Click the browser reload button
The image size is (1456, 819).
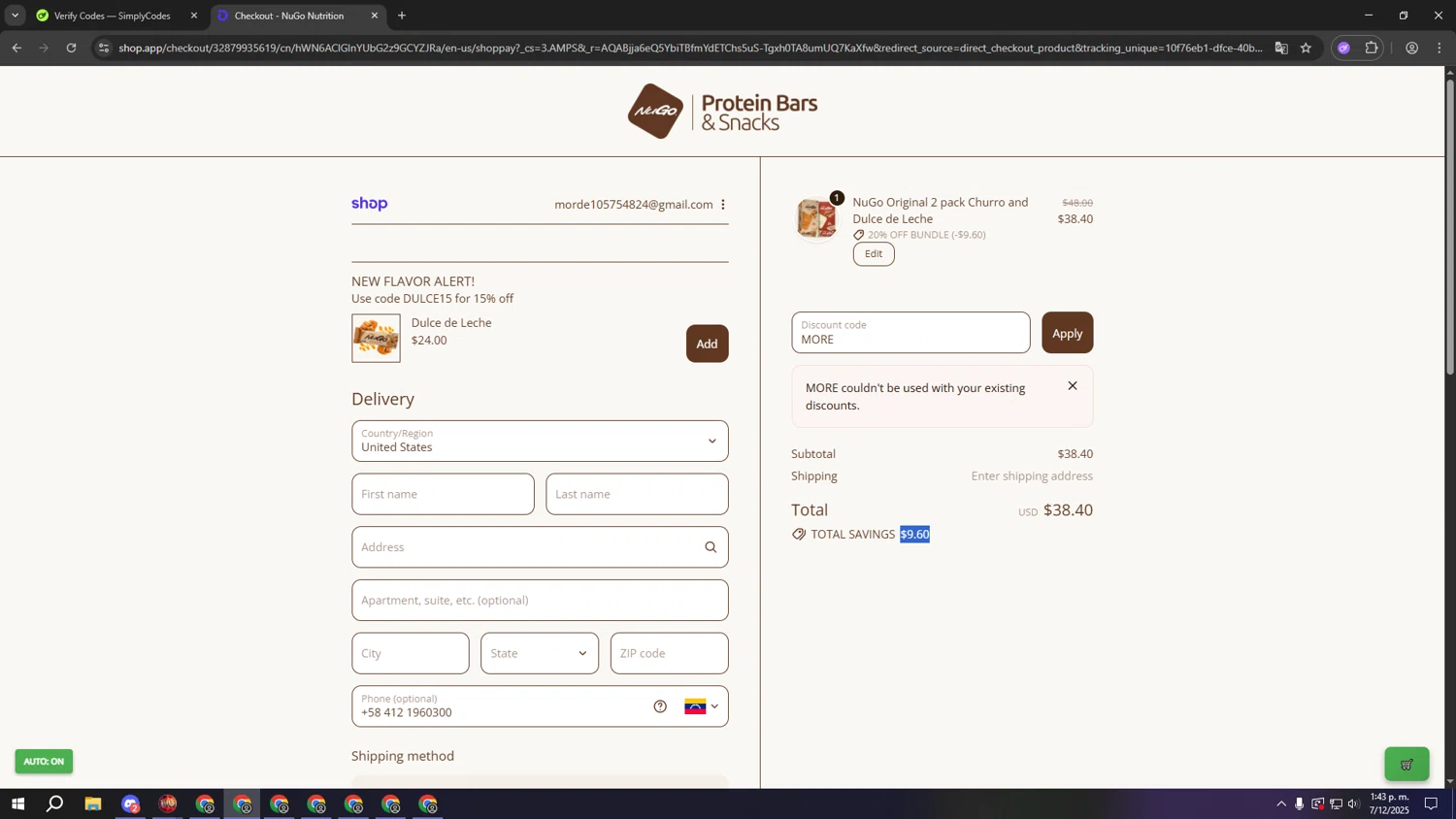tap(71, 48)
